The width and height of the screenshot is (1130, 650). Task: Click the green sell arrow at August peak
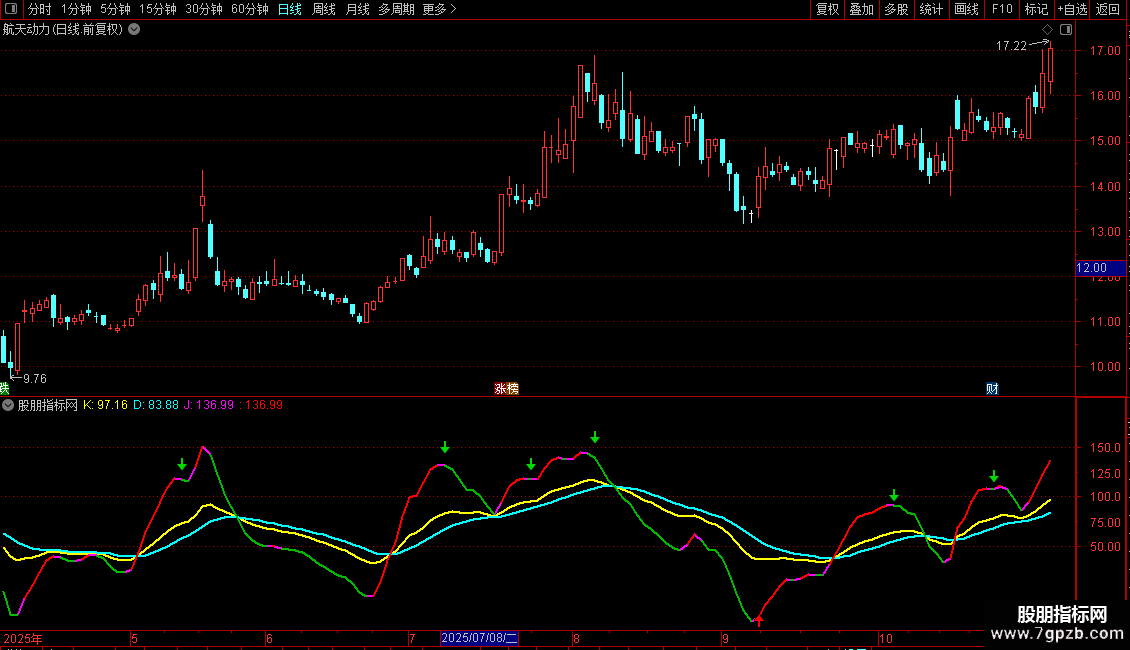click(x=595, y=437)
